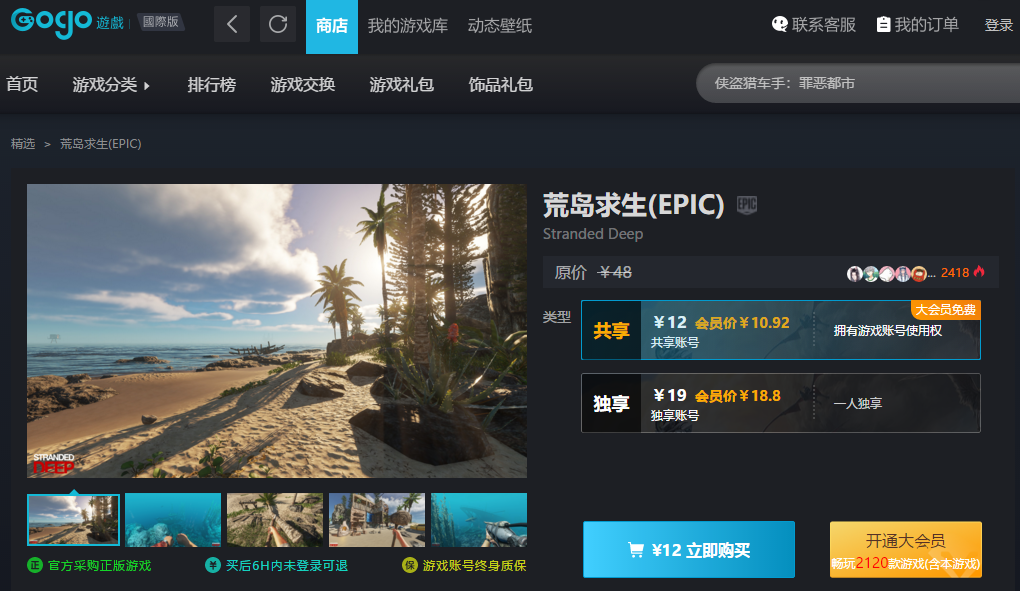
Task: Click the 游戏账号终身质保 warranty text
Action: coord(474,566)
